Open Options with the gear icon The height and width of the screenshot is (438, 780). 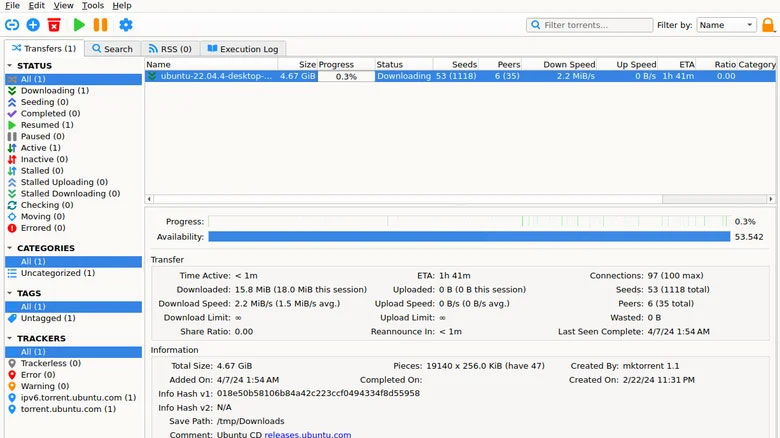coord(126,25)
